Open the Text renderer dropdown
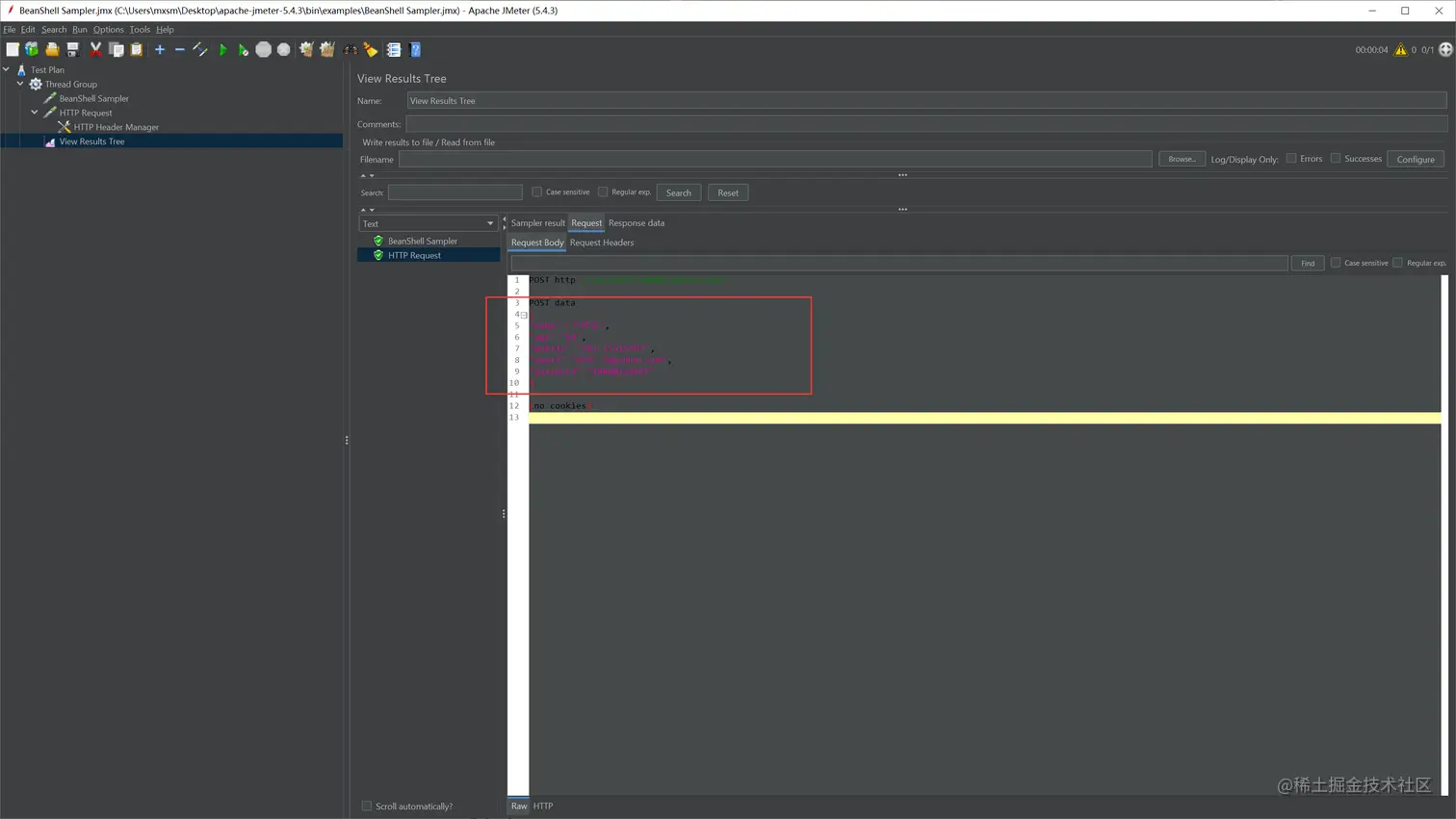The image size is (1456, 819). tap(428, 223)
